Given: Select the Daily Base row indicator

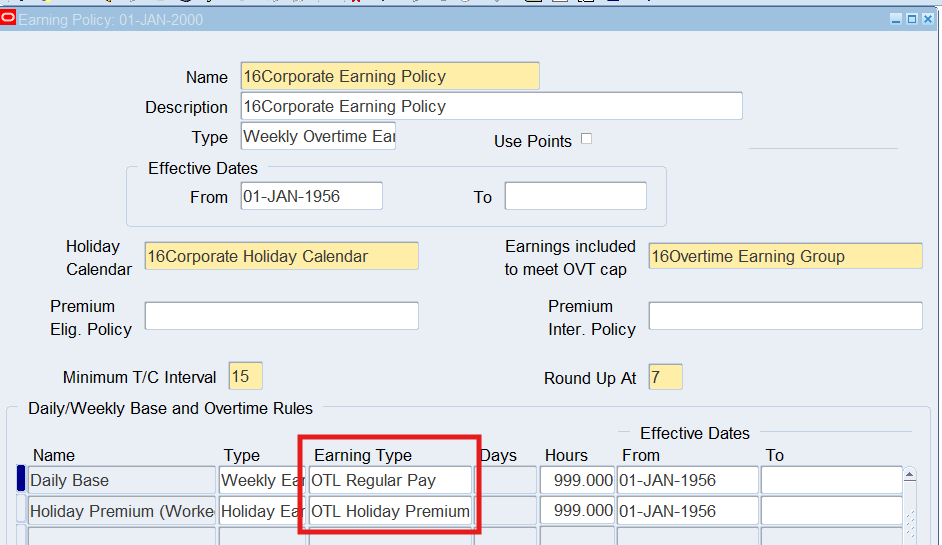Looking at the screenshot, I should click(21, 480).
